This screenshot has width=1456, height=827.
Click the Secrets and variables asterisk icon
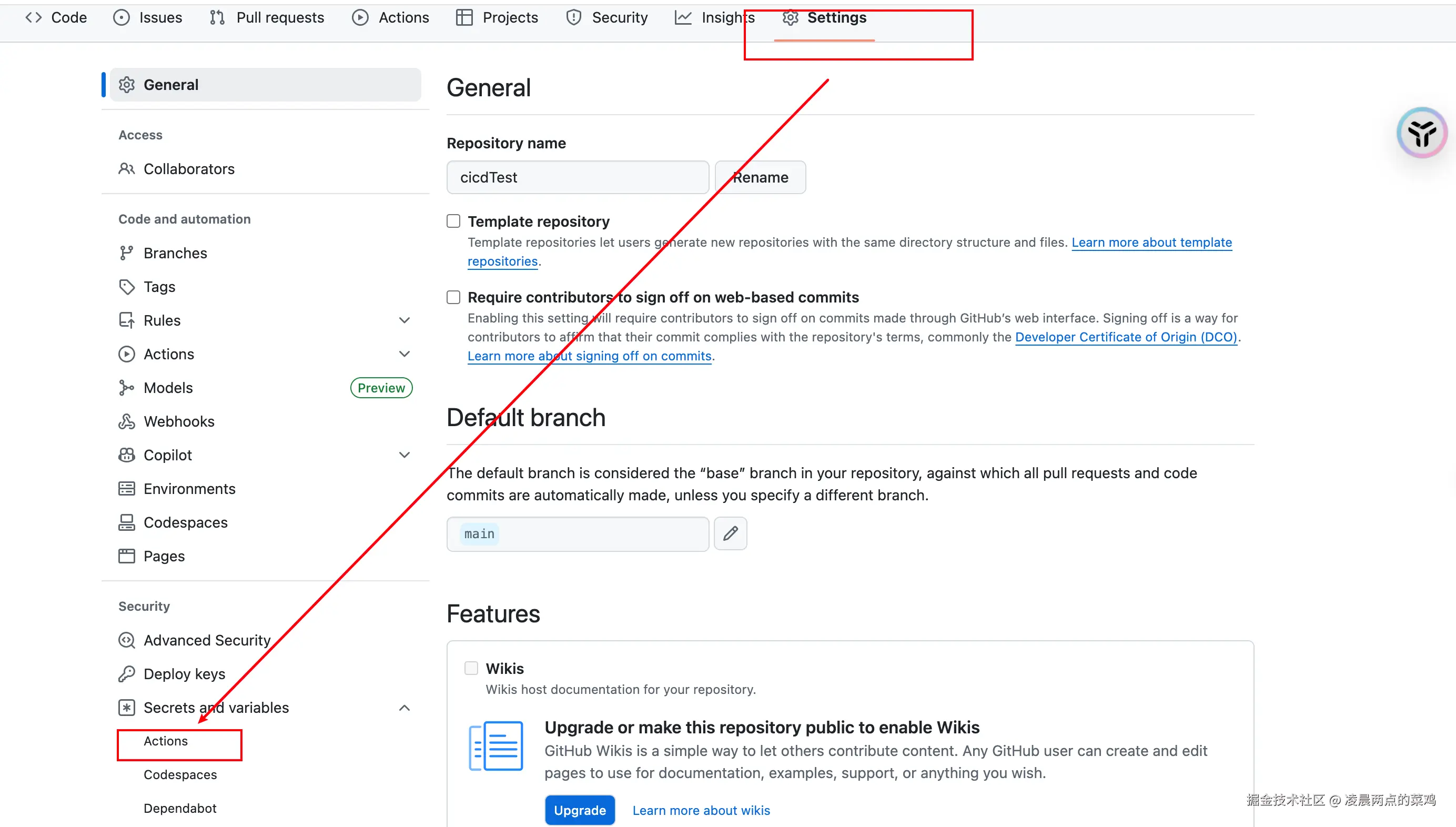click(x=126, y=708)
